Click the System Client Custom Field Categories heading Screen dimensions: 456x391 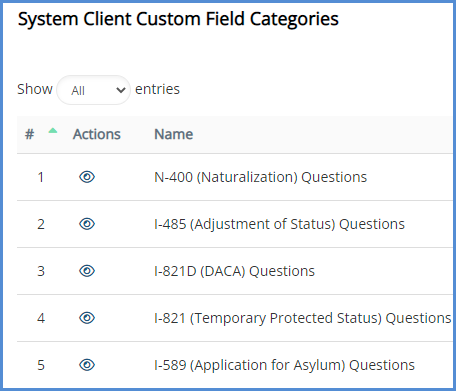point(178,19)
